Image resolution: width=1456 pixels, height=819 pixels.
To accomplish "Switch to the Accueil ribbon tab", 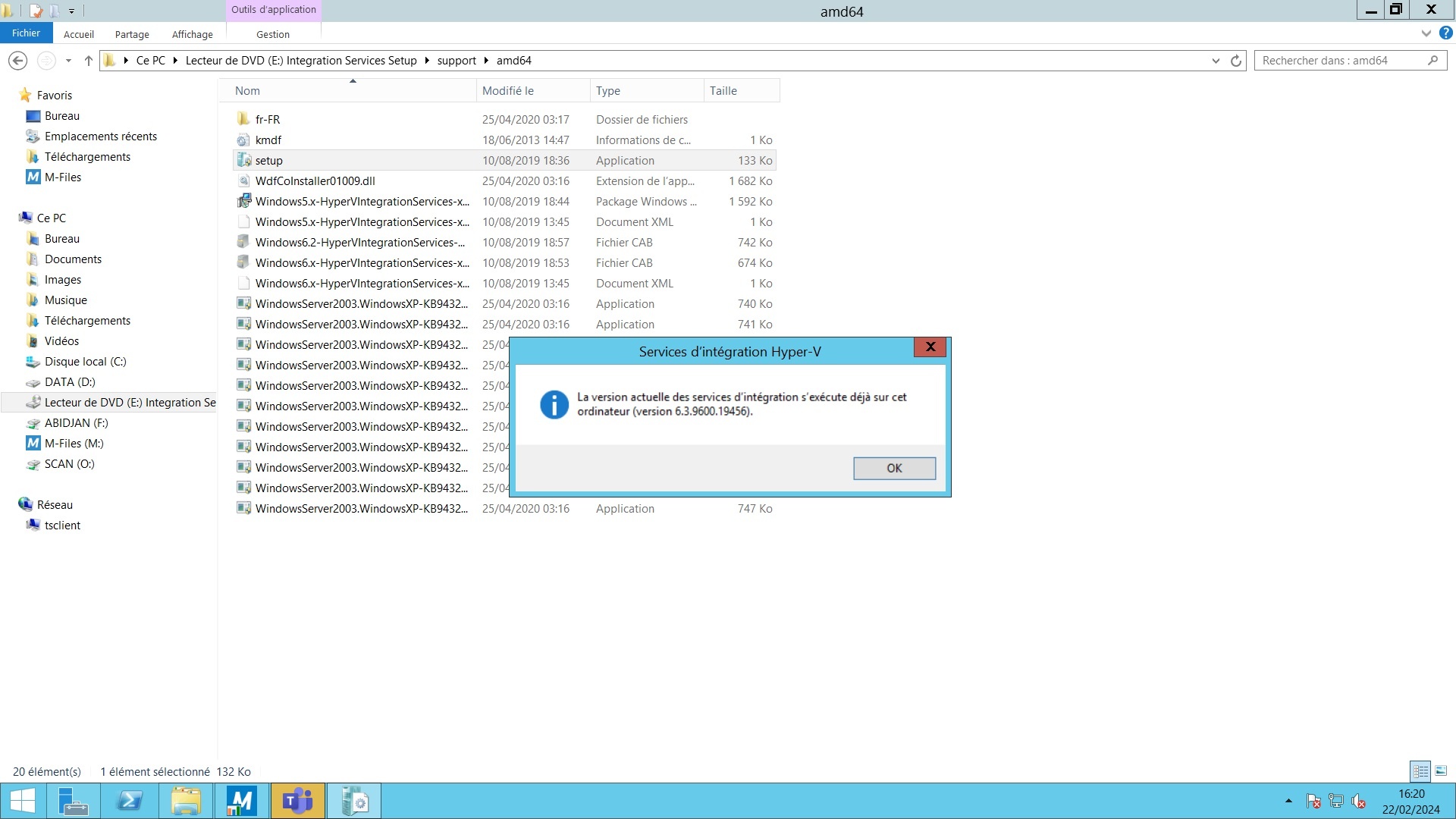I will 79,34.
